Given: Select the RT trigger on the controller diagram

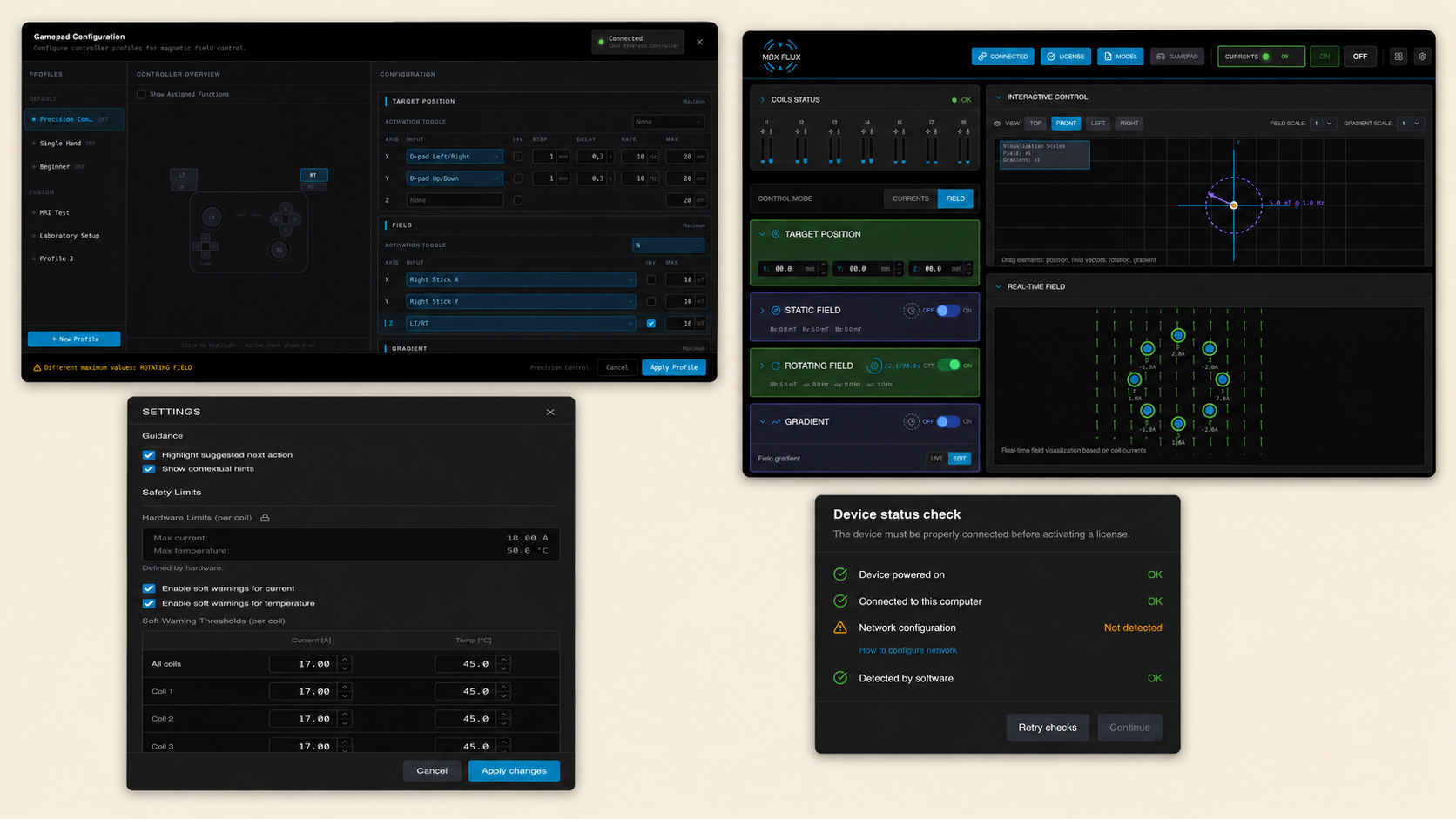Looking at the screenshot, I should (313, 175).
